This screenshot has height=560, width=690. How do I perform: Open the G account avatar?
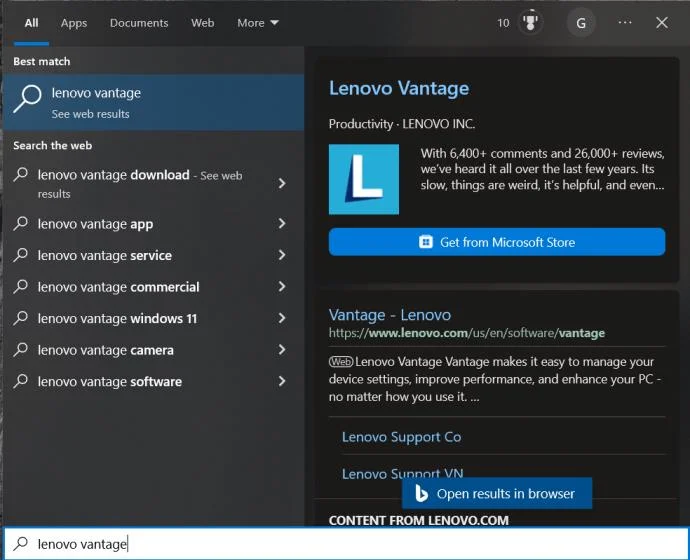(581, 23)
